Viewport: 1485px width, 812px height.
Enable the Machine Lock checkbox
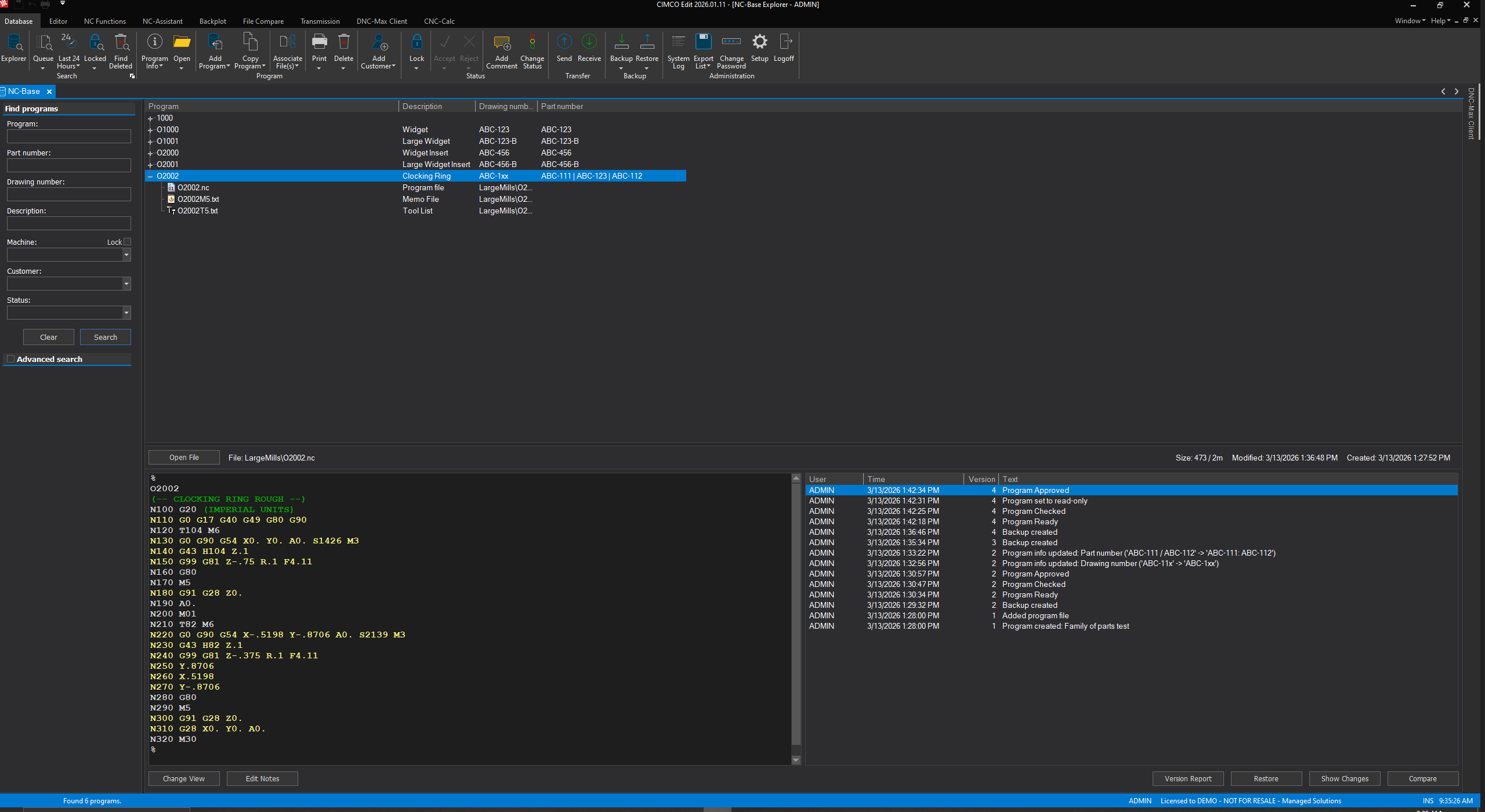click(x=128, y=242)
